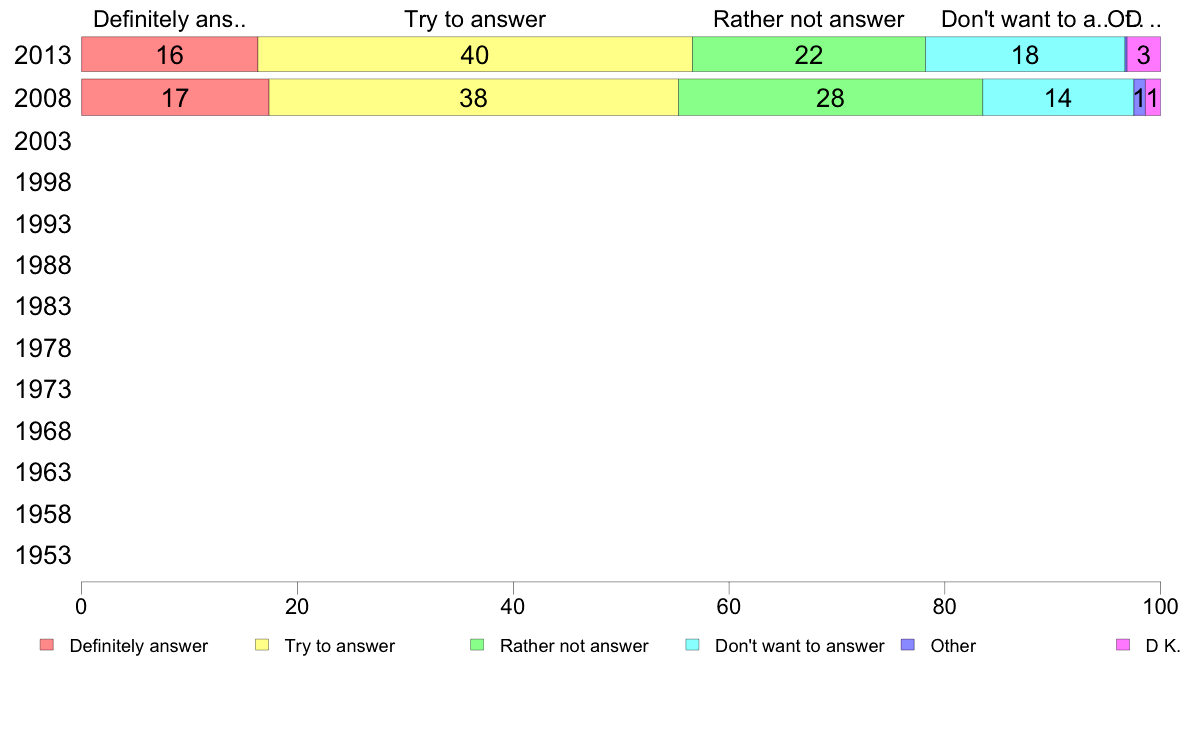The height and width of the screenshot is (736, 1188).
Task: Click the 2003 year label on axis
Action: pyautogui.click(x=43, y=141)
